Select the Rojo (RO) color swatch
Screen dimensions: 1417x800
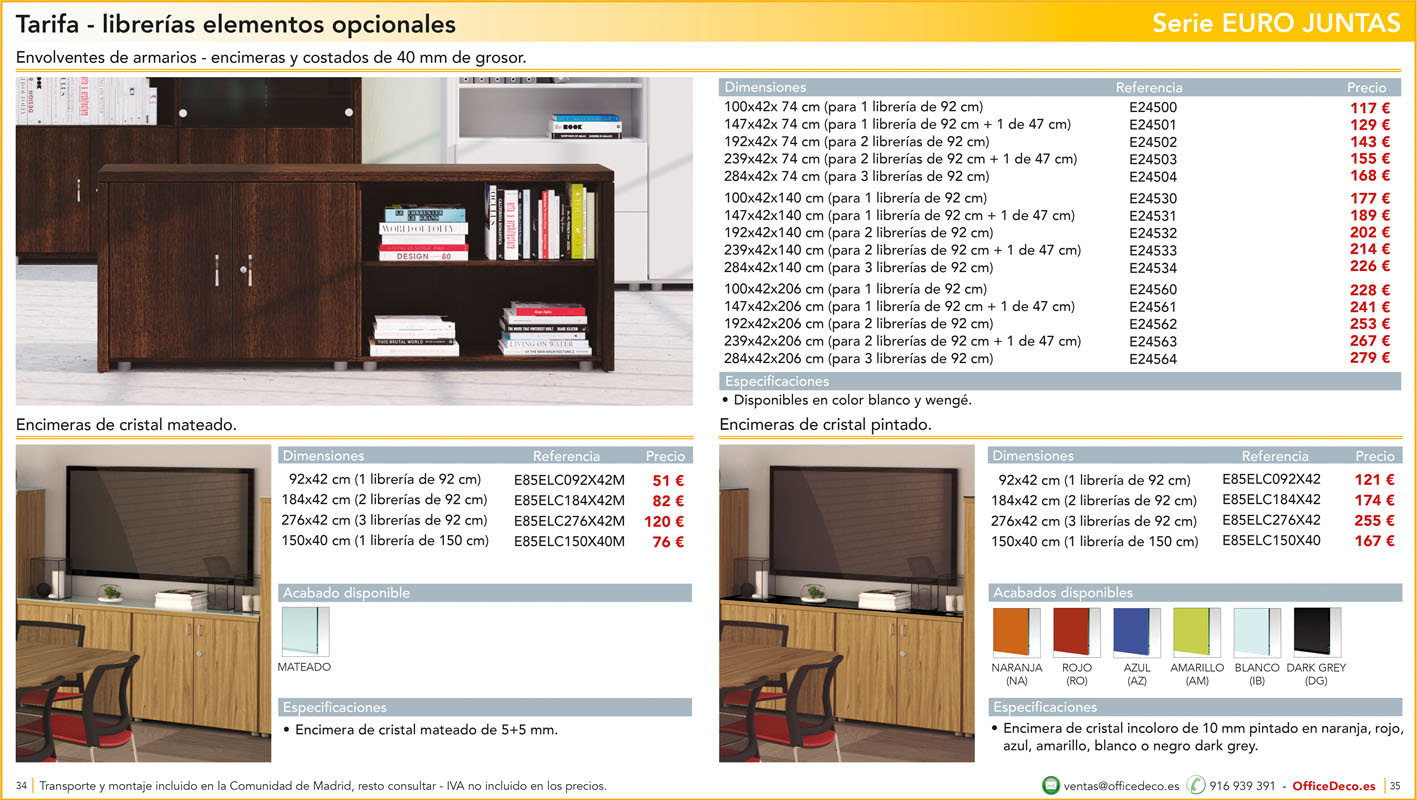pos(1076,632)
